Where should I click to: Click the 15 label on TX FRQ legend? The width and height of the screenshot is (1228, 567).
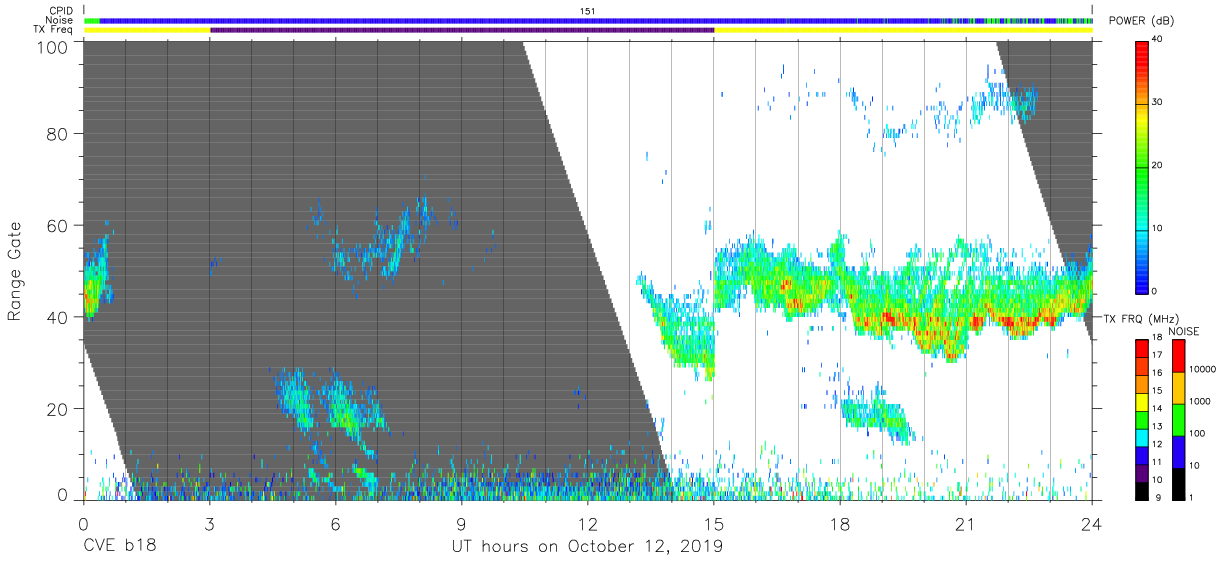(x=1157, y=390)
